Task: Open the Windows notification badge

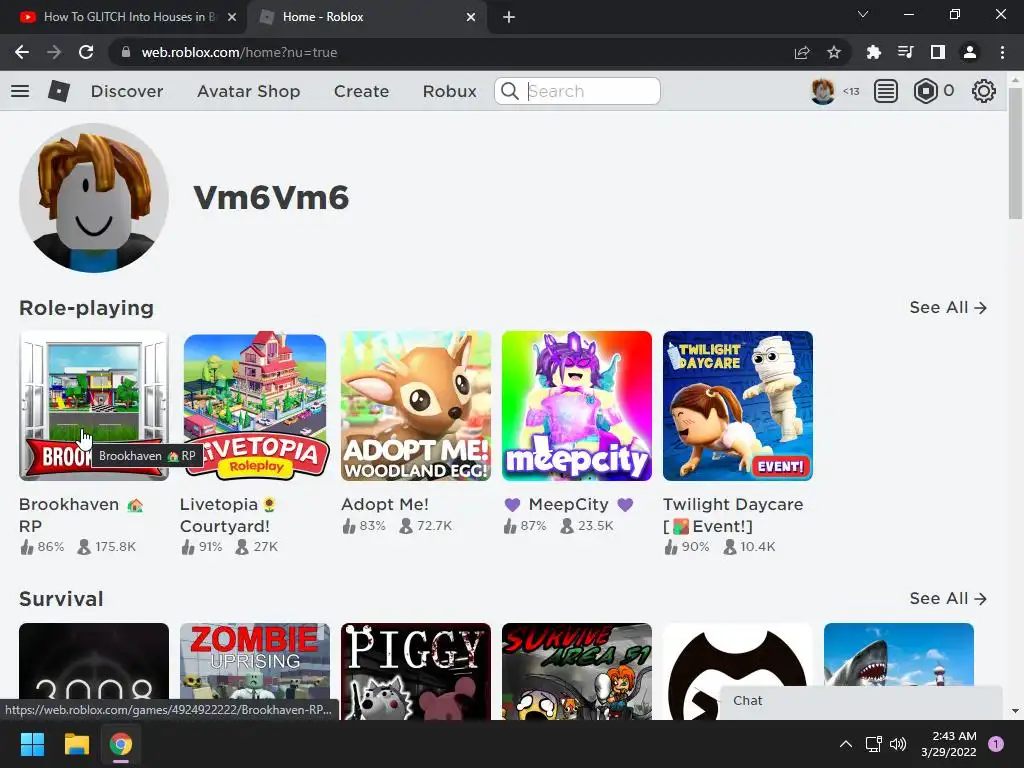Action: click(x=996, y=744)
